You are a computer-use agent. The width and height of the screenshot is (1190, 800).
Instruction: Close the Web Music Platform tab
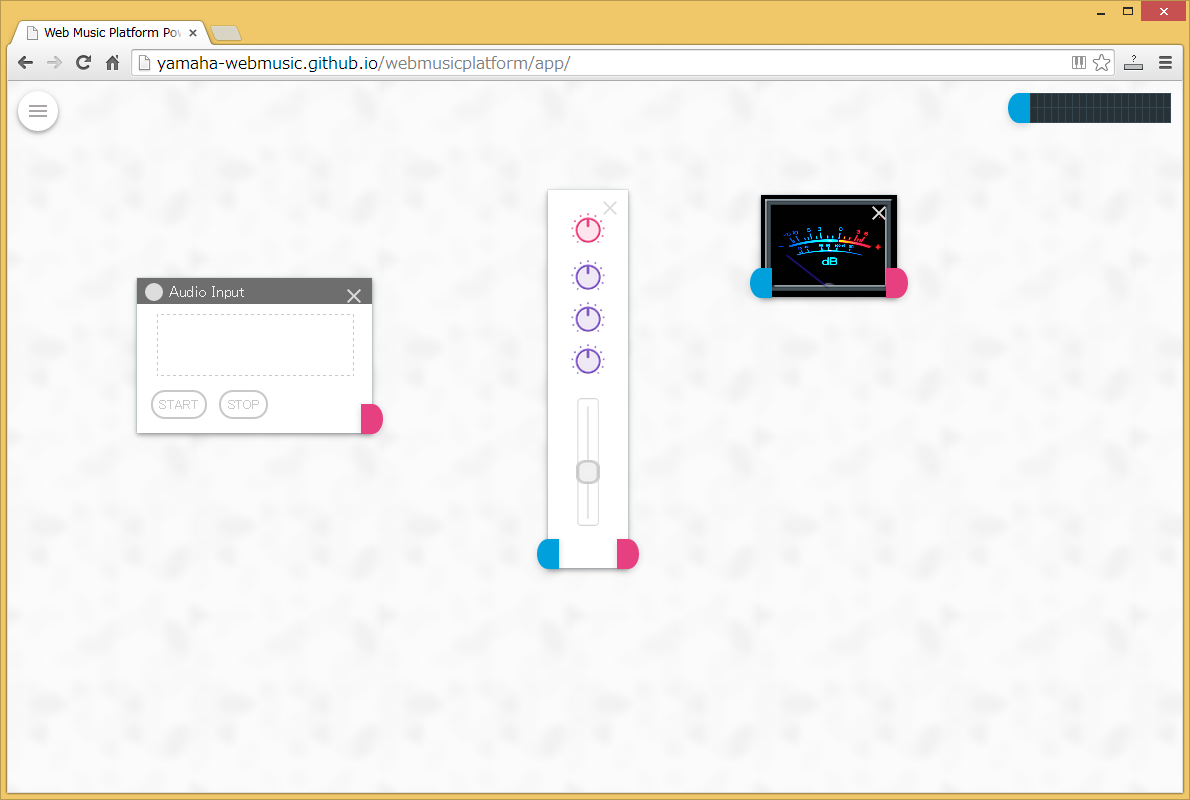(193, 33)
